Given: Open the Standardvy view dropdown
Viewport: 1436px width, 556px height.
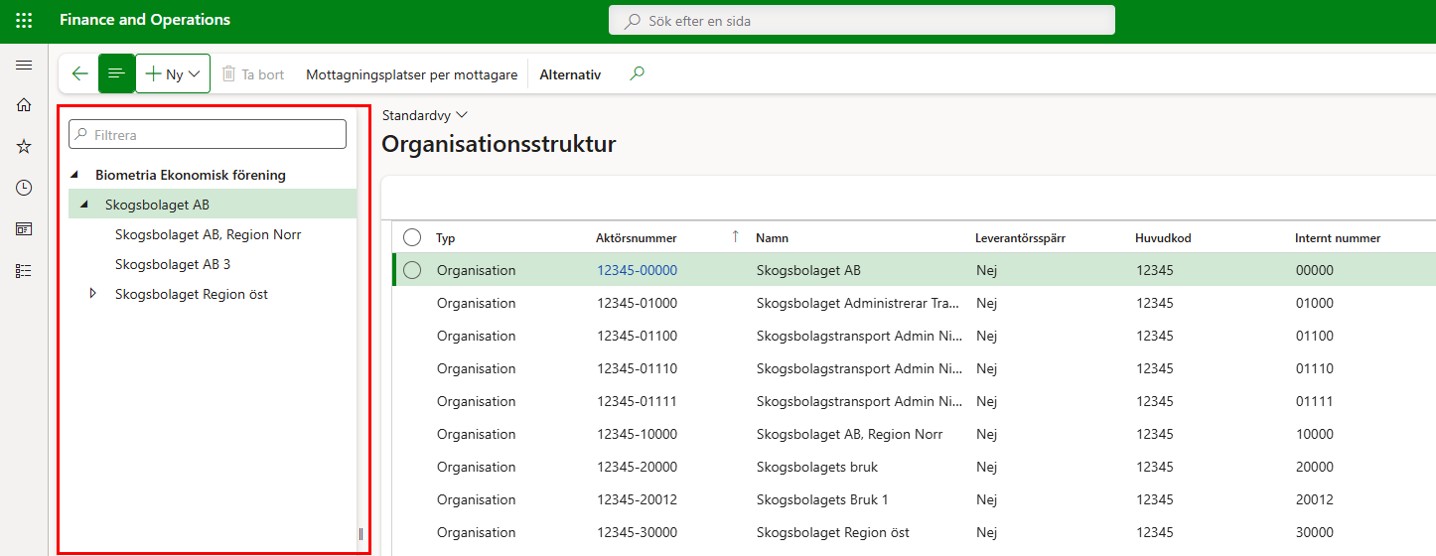Looking at the screenshot, I should (425, 115).
